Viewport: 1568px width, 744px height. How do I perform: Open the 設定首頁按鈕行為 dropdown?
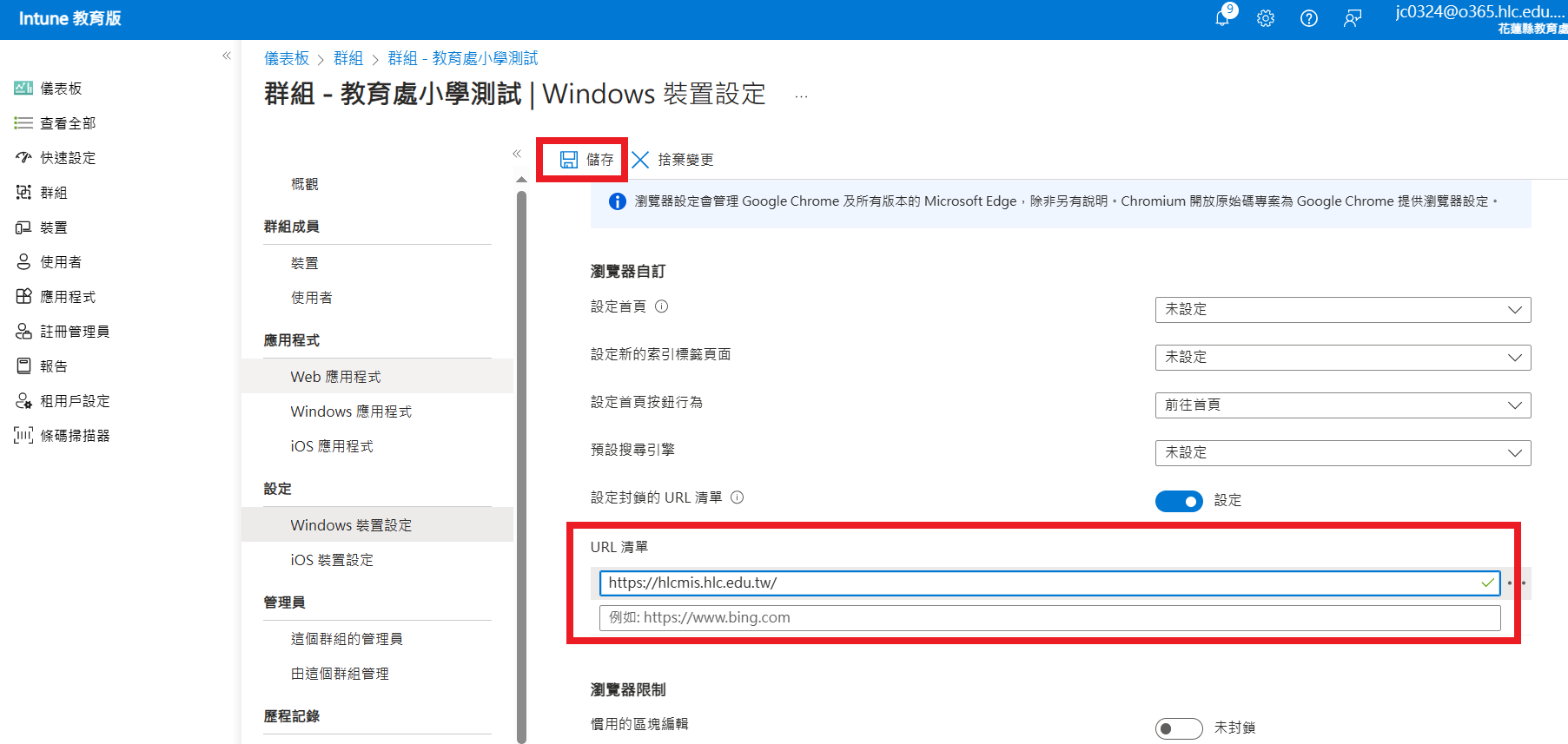(1342, 405)
